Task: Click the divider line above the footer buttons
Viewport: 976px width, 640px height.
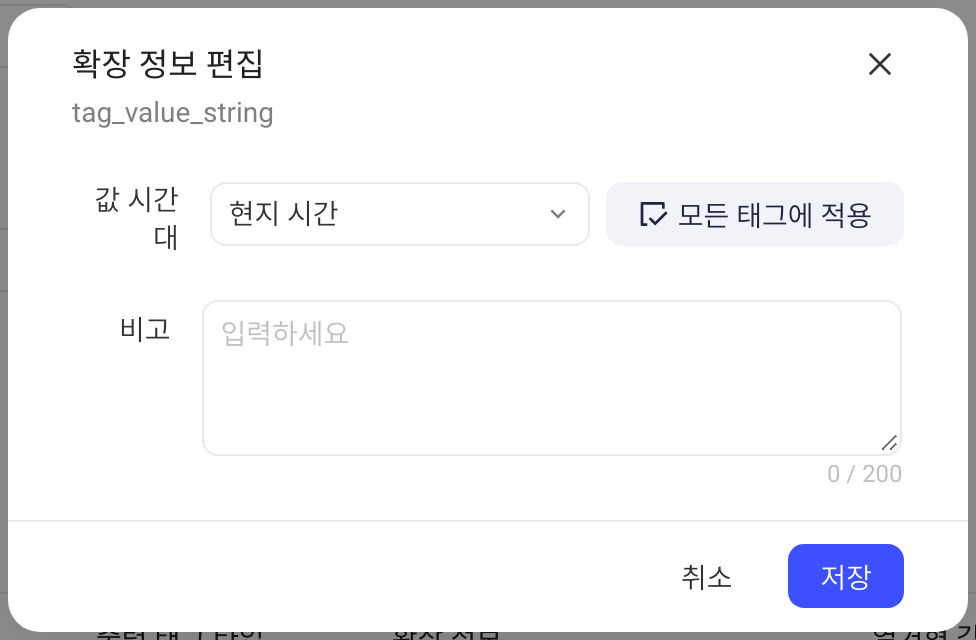Action: coord(488,520)
